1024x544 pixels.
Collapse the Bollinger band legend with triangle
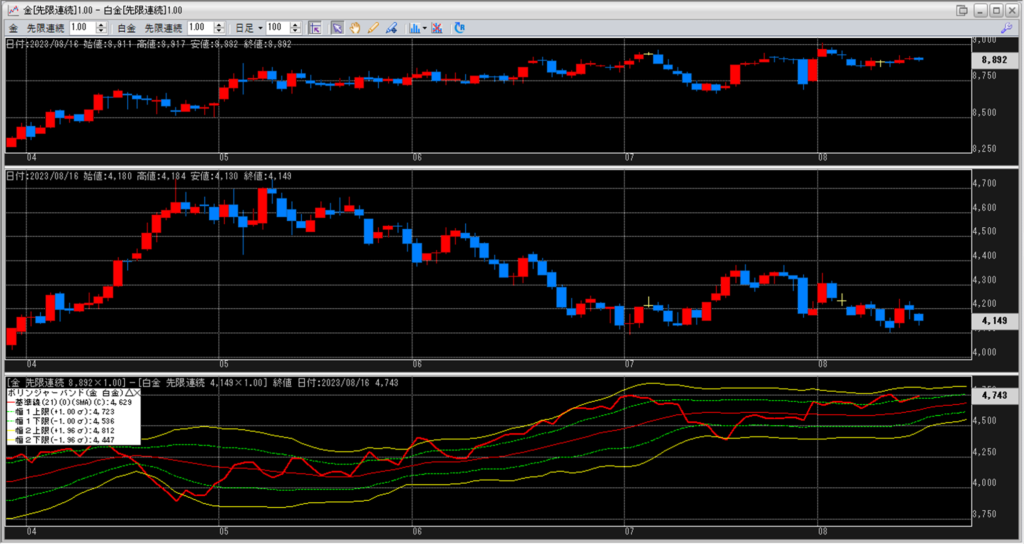click(126, 394)
